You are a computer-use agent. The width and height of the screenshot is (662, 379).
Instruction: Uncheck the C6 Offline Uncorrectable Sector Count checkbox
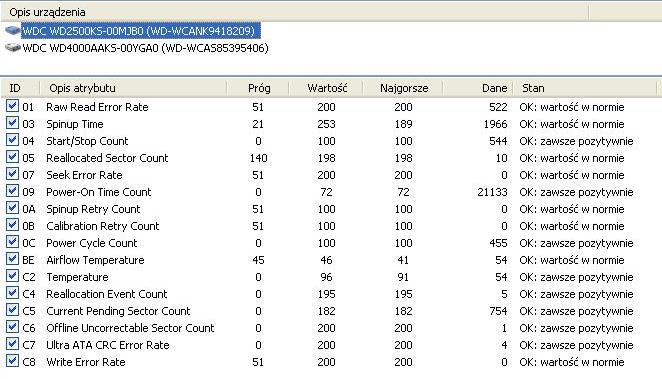[12, 327]
